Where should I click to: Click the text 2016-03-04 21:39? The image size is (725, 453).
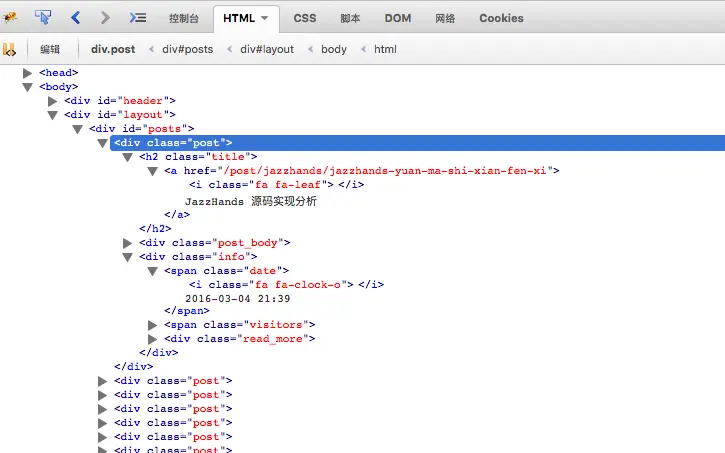point(238,299)
